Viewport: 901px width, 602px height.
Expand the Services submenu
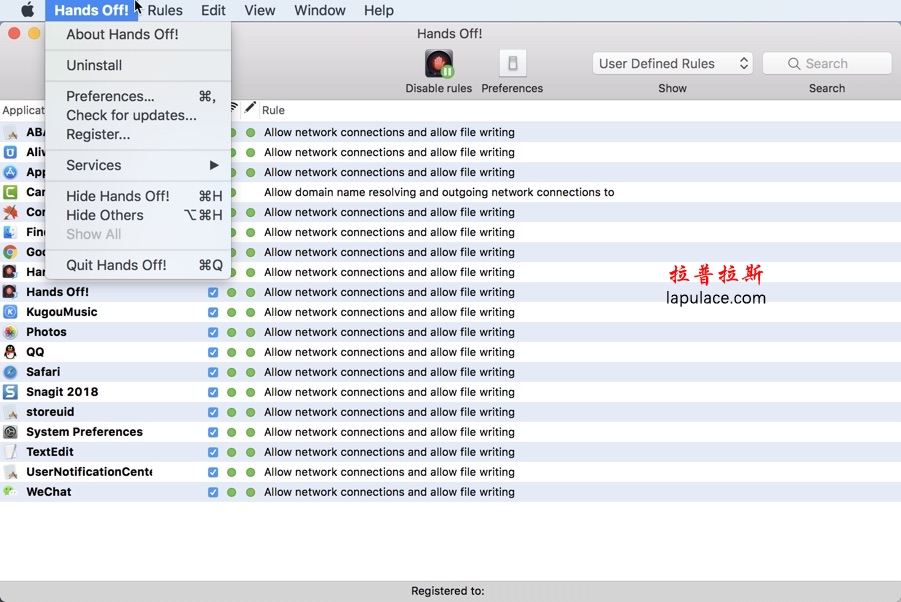138,165
